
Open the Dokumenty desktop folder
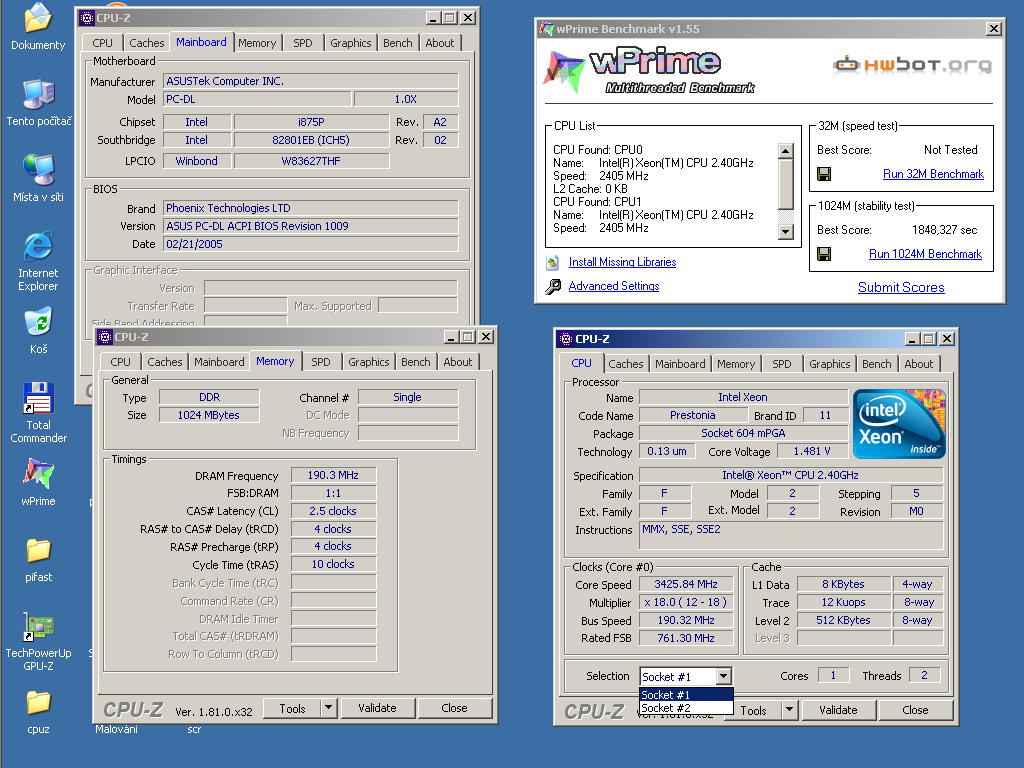[38, 27]
